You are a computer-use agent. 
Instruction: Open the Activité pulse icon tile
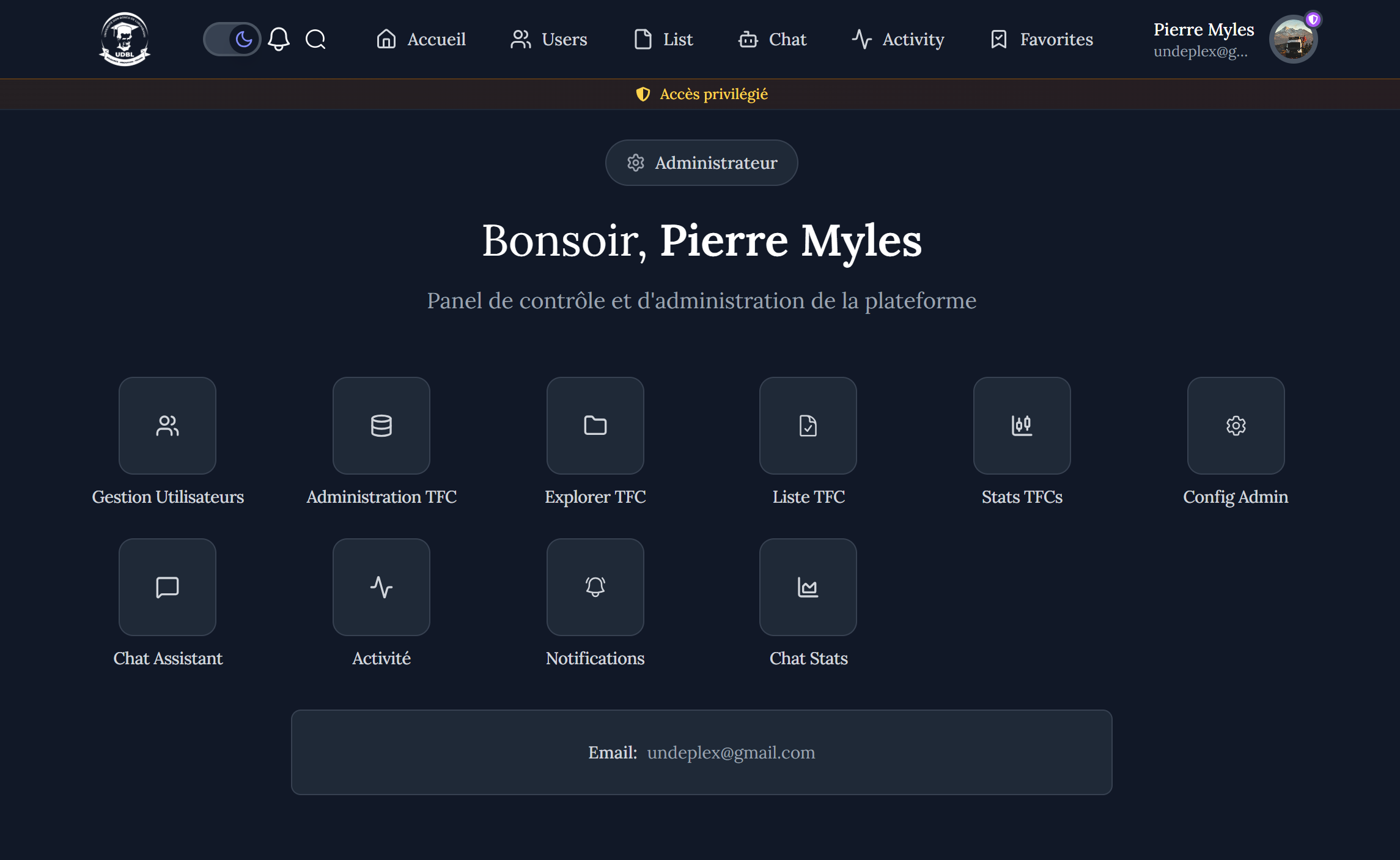tap(381, 587)
